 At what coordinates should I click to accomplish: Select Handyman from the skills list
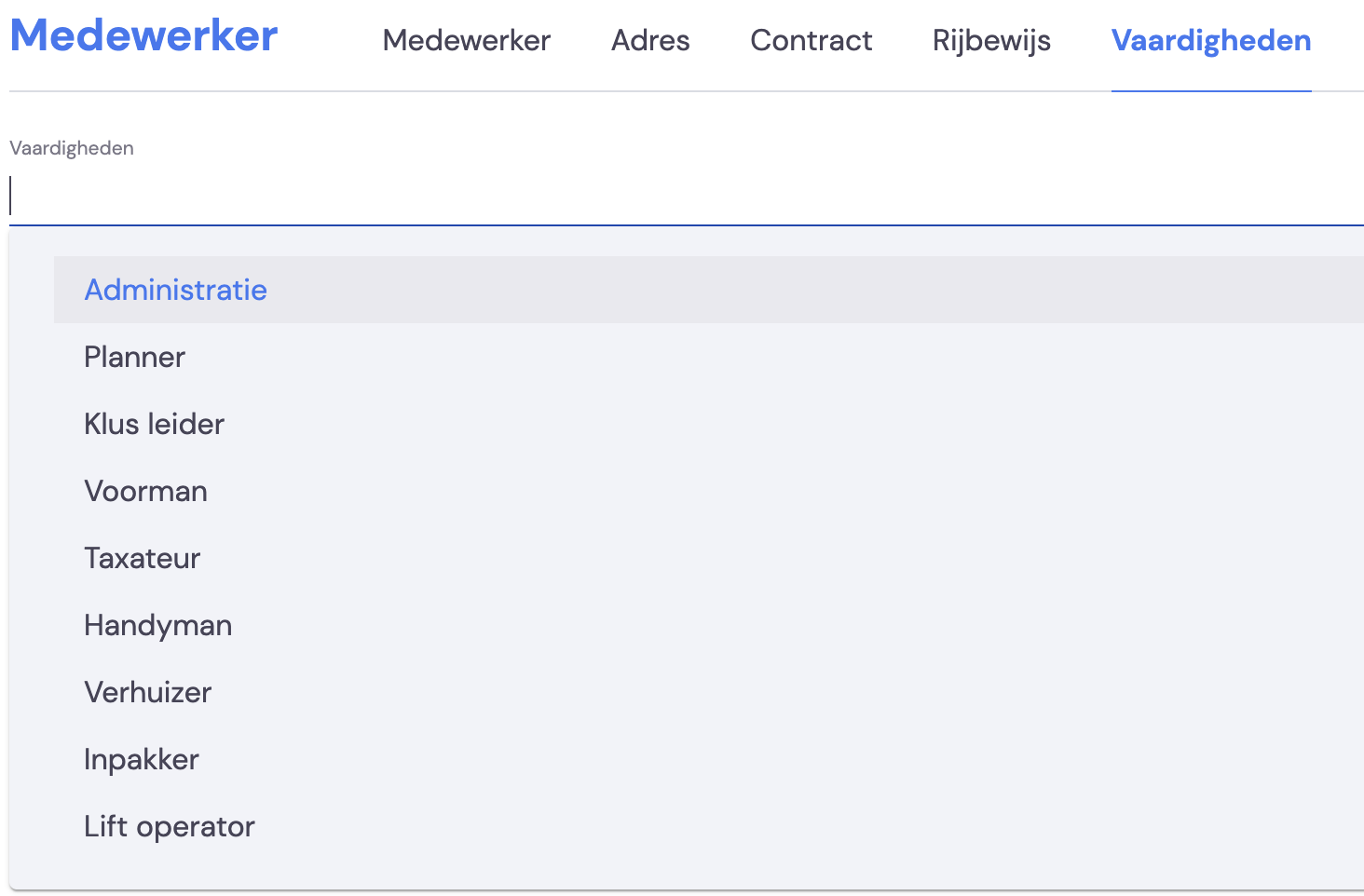click(709, 625)
